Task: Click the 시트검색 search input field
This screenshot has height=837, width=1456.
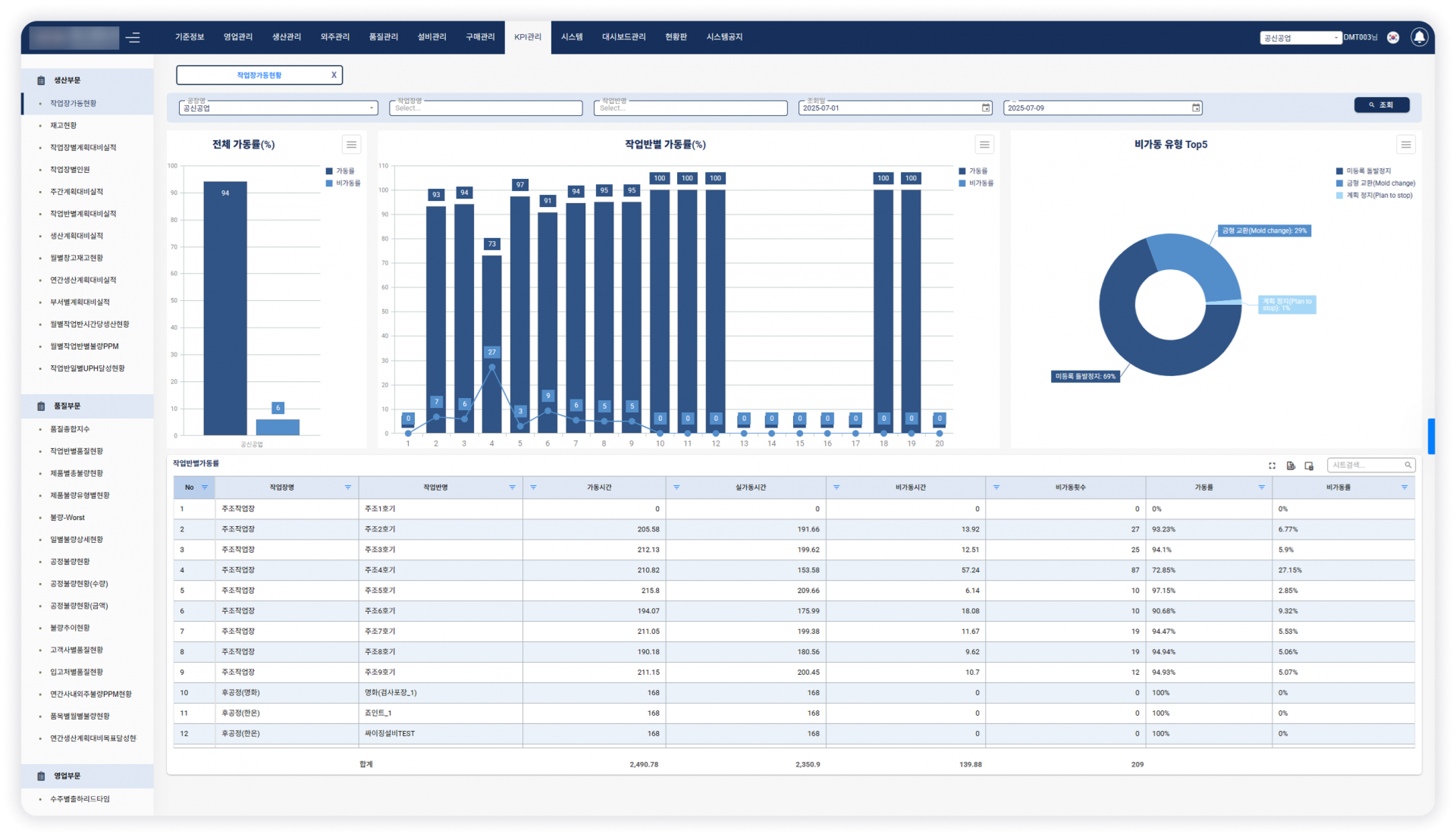Action: tap(1365, 465)
